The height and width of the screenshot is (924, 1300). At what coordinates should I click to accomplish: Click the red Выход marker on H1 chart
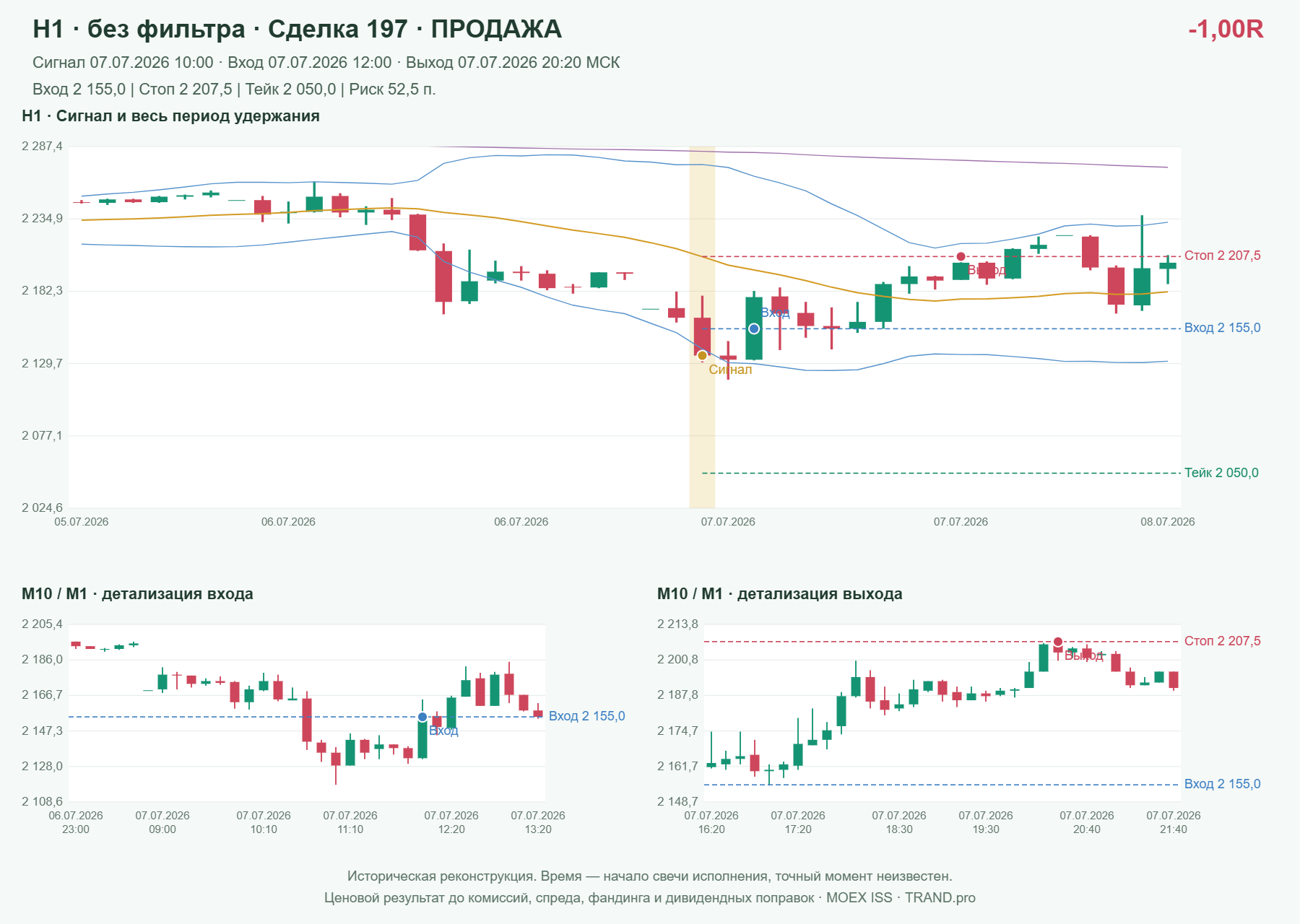coord(961,256)
